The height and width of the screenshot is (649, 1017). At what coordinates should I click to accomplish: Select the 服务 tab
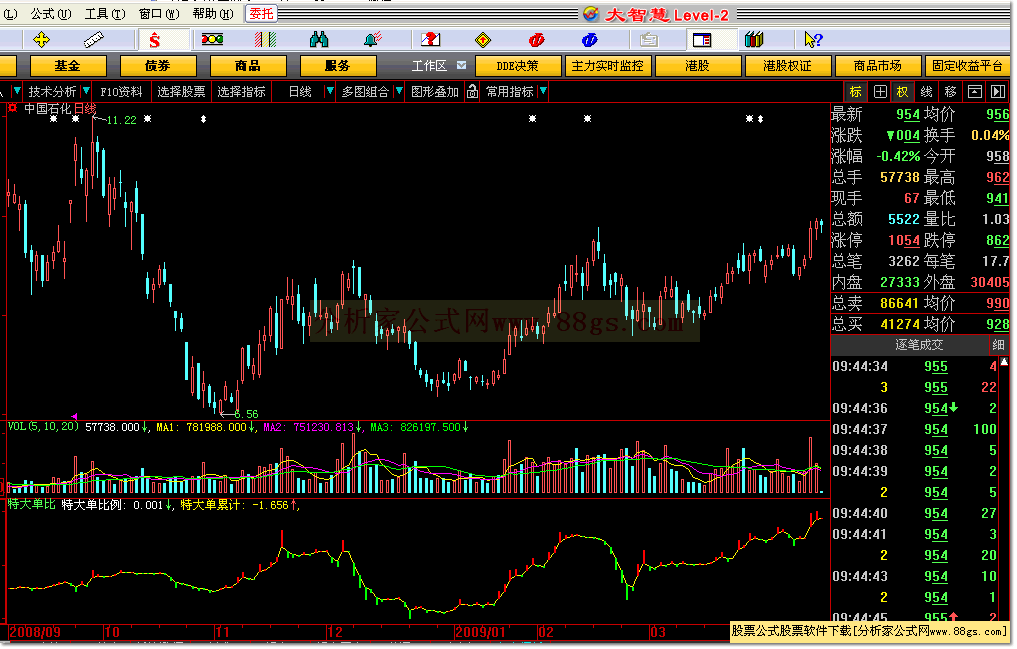click(337, 66)
